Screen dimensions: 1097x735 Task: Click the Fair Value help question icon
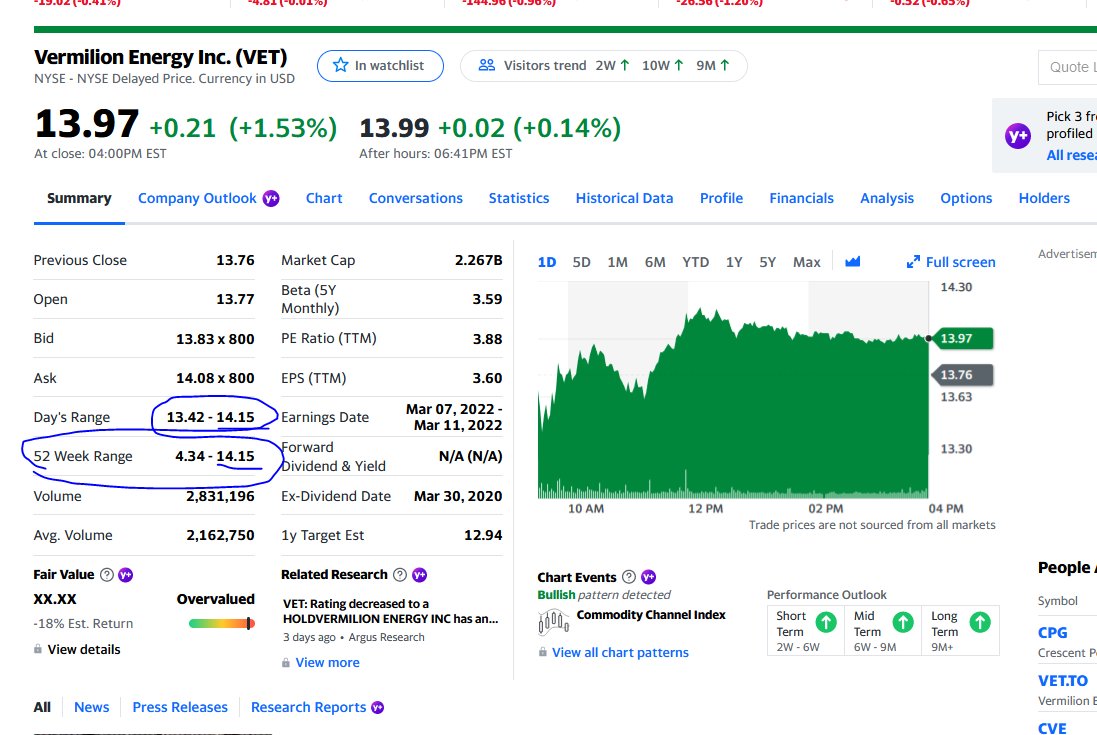107,575
